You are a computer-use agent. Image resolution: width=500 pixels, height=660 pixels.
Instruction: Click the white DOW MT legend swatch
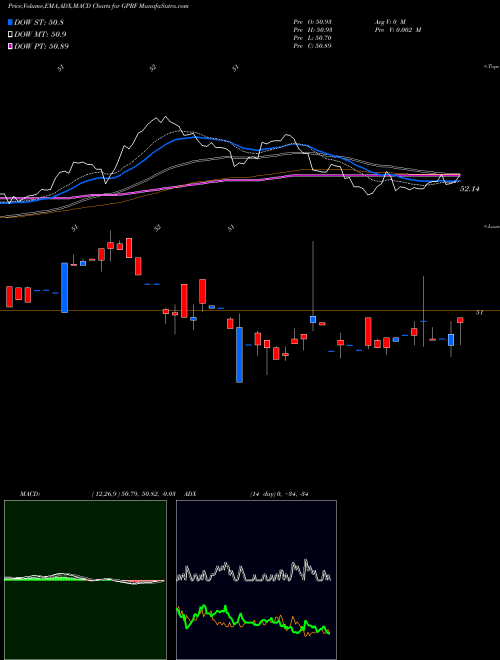tap(10, 34)
